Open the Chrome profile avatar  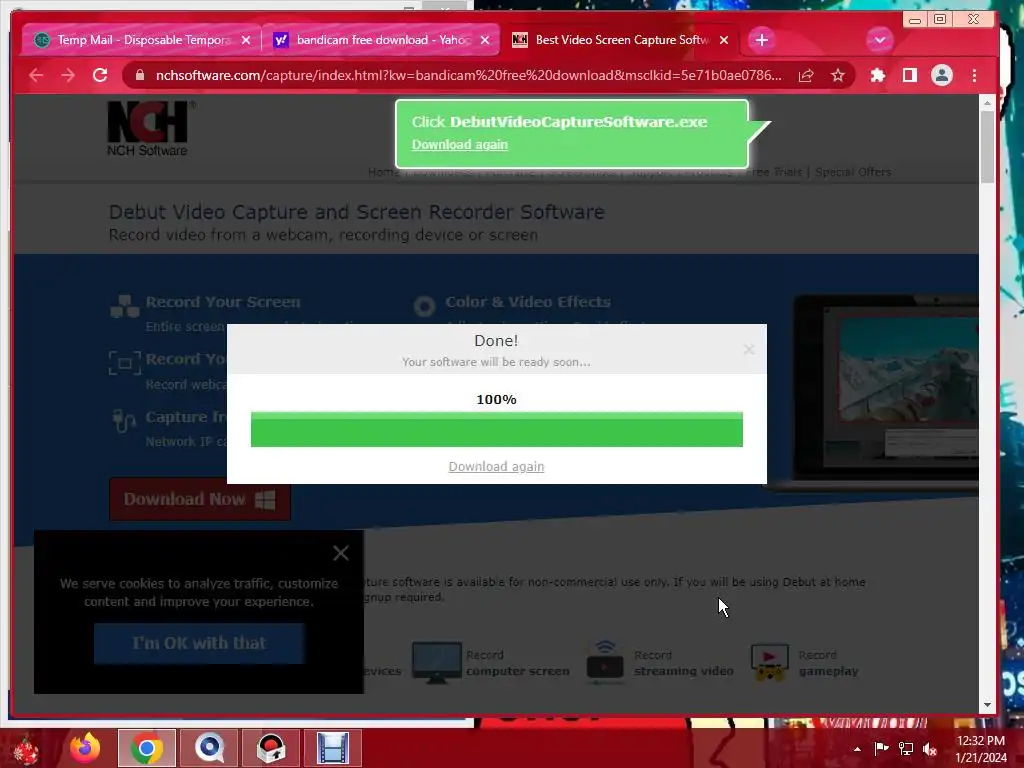point(942,75)
